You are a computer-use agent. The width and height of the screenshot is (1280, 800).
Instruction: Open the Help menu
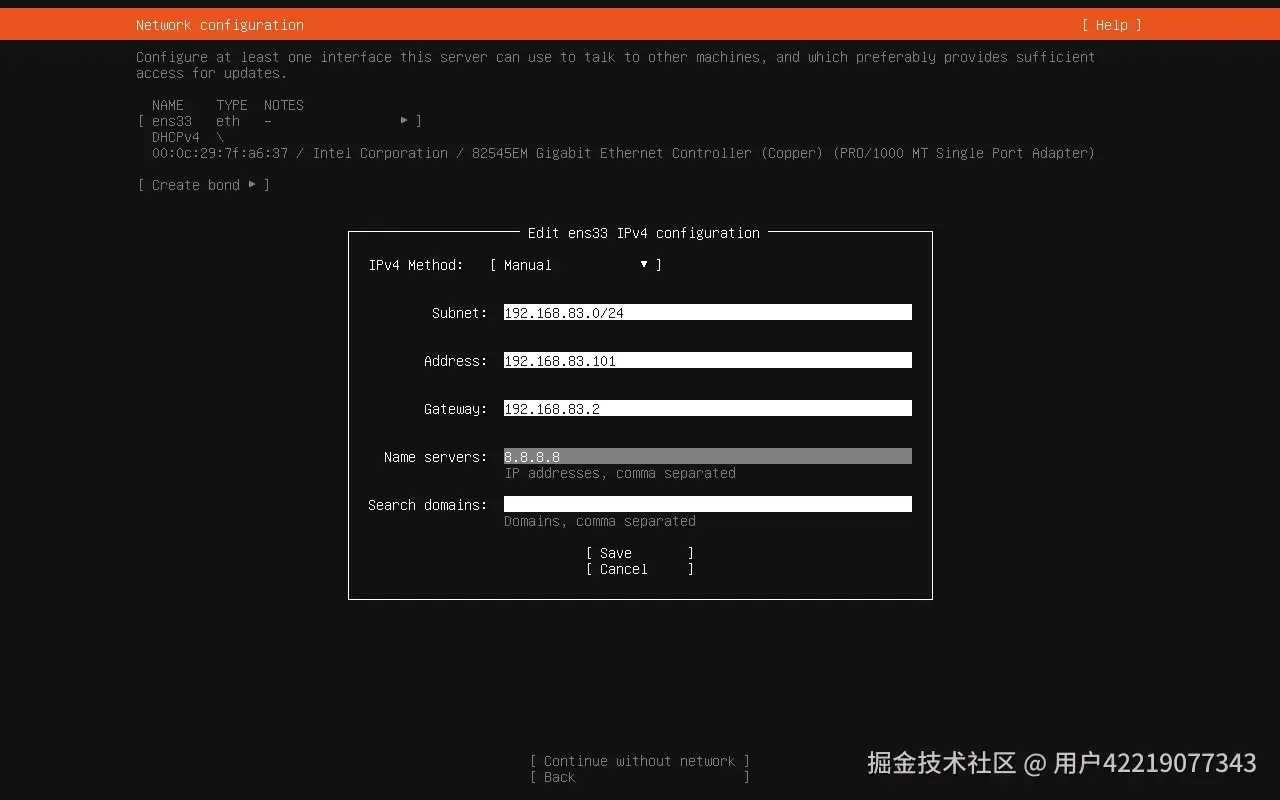[x=1111, y=25]
